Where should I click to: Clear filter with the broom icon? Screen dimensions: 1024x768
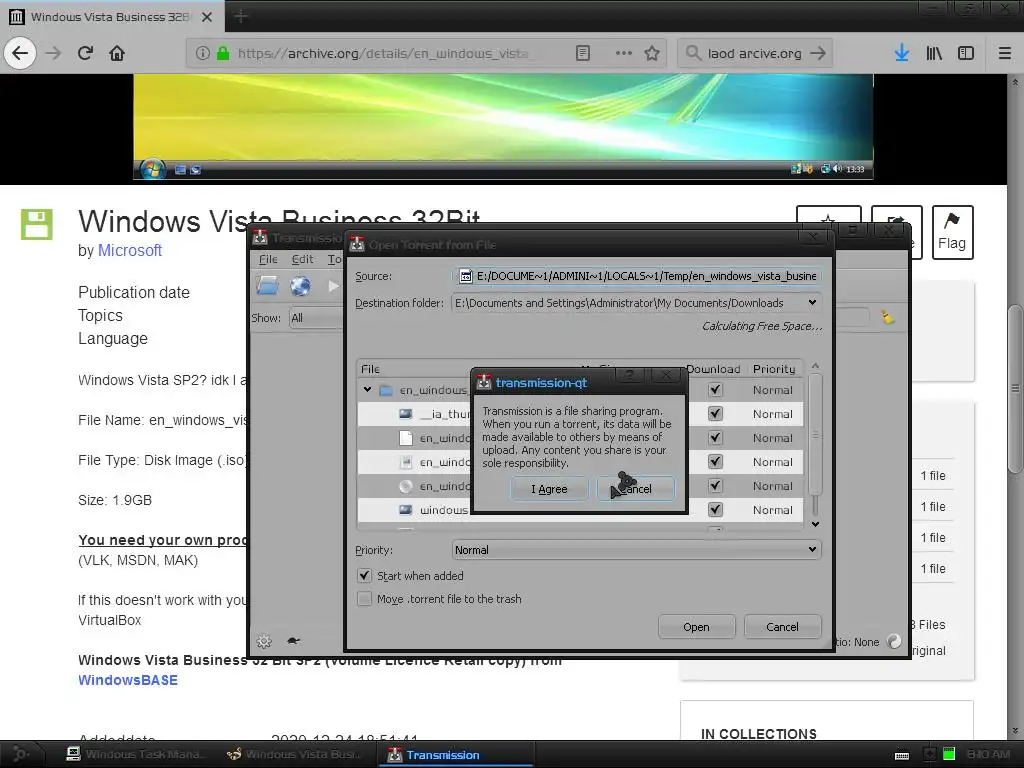coord(888,317)
